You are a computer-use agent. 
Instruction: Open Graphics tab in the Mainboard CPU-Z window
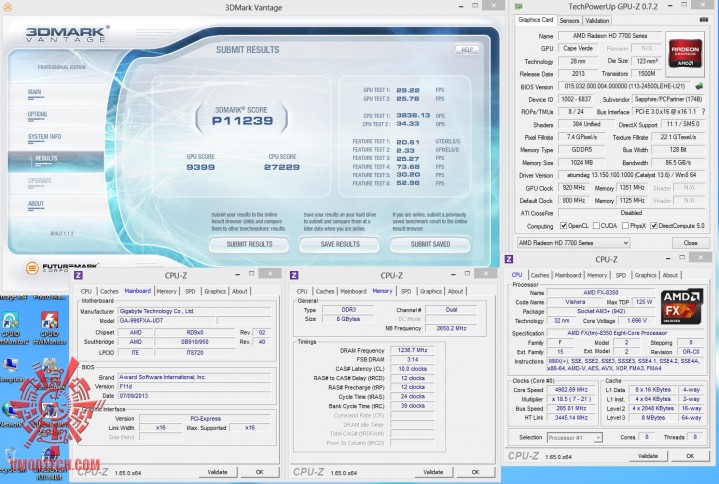(x=215, y=291)
